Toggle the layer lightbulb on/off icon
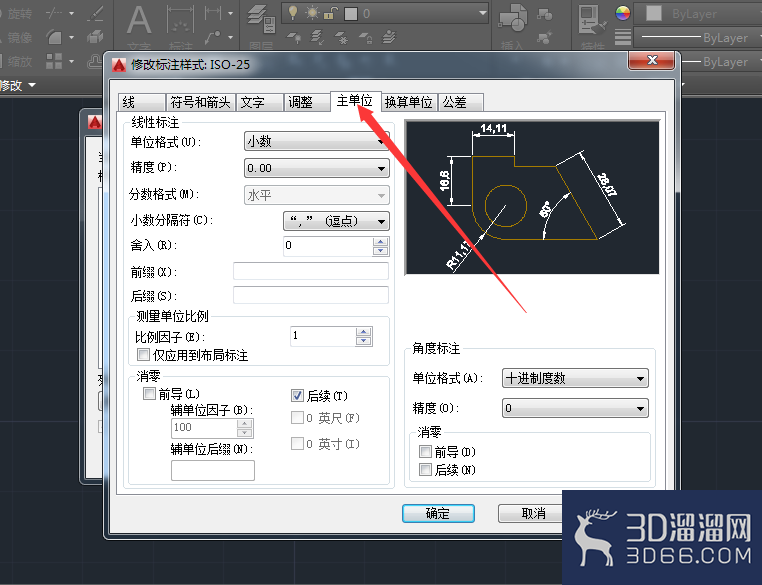 click(293, 13)
